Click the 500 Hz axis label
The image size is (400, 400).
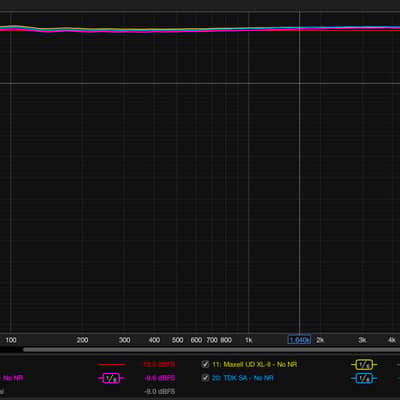click(177, 340)
